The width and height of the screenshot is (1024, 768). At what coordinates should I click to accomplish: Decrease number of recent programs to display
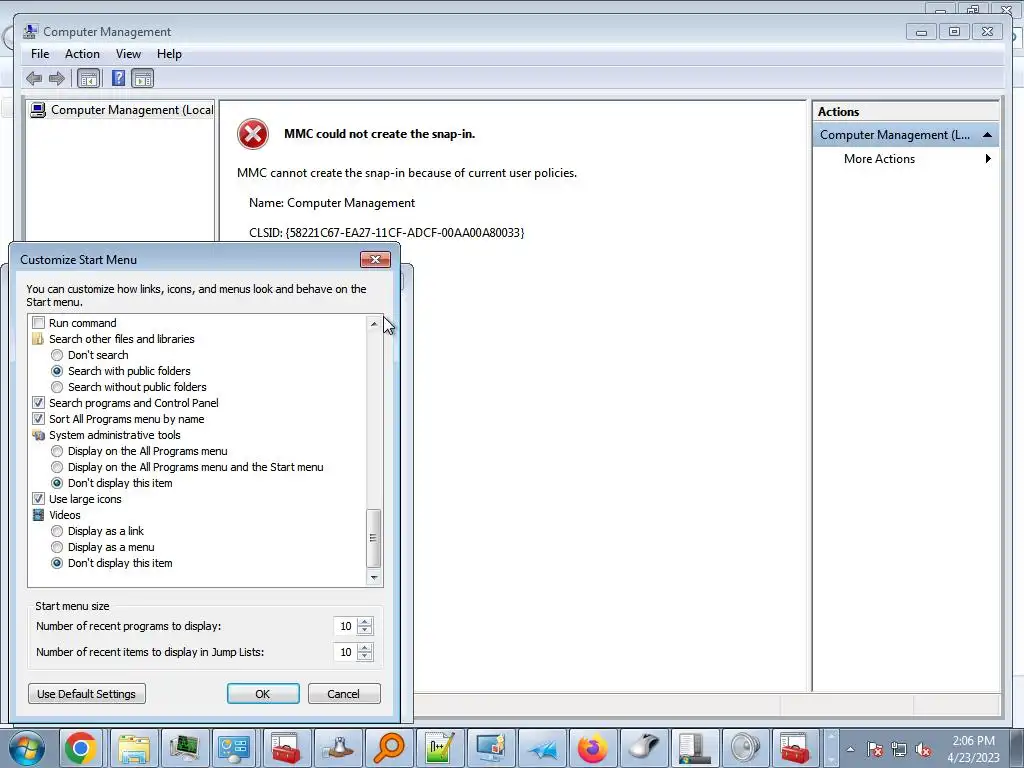click(365, 631)
